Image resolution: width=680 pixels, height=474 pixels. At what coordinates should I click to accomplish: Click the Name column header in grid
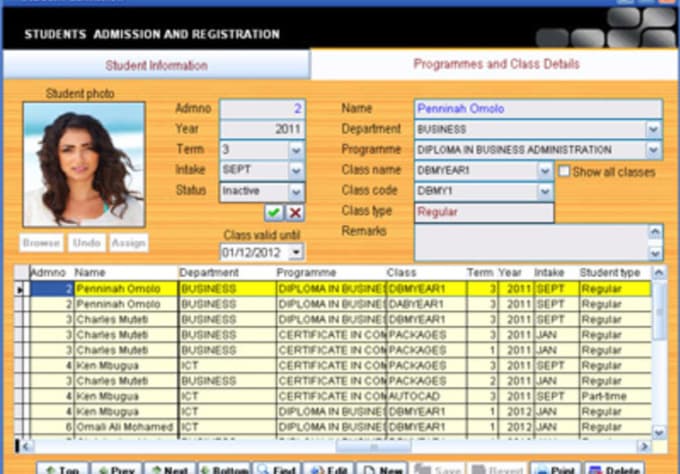(125, 273)
